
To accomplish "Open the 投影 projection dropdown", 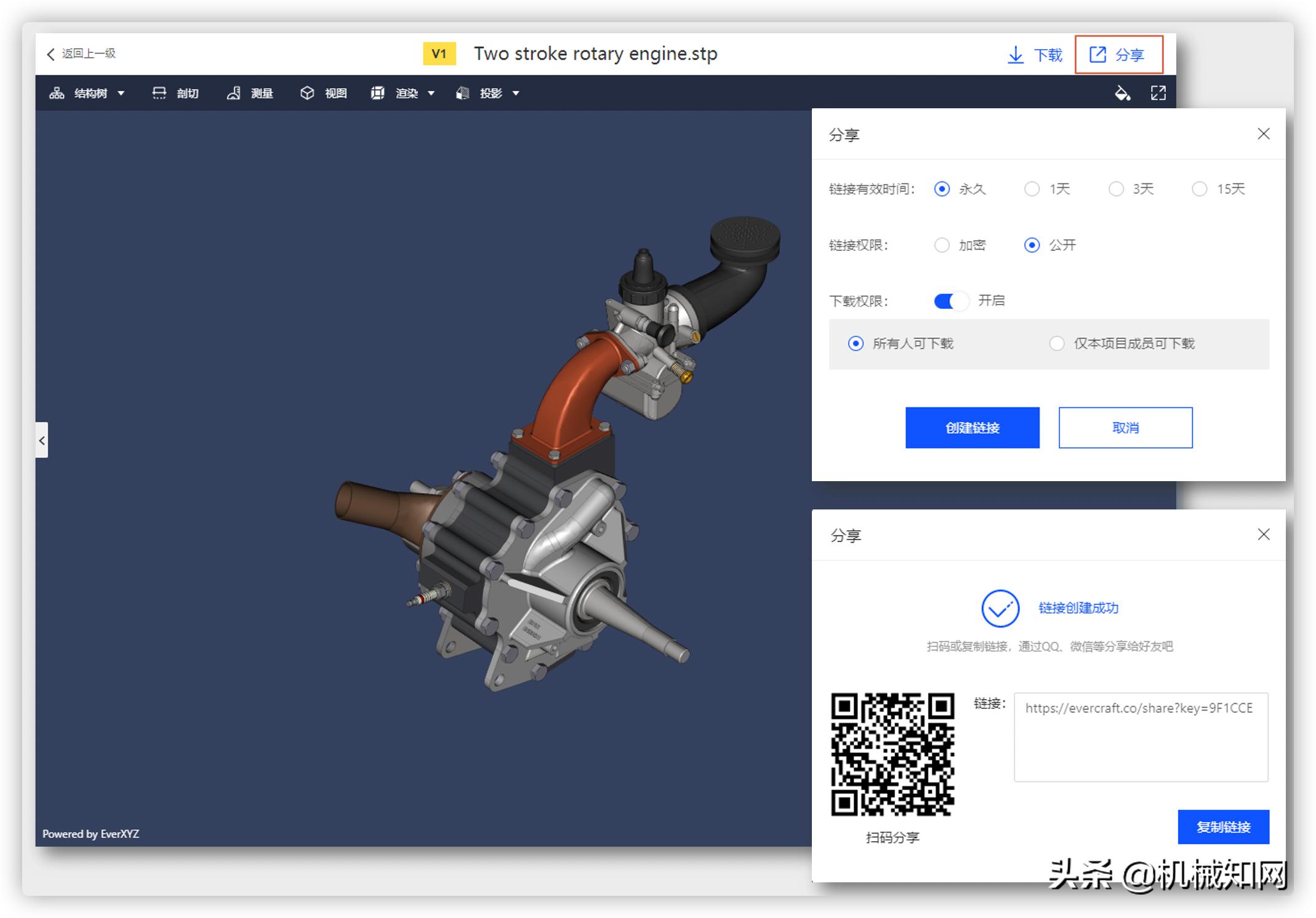I will [x=516, y=94].
